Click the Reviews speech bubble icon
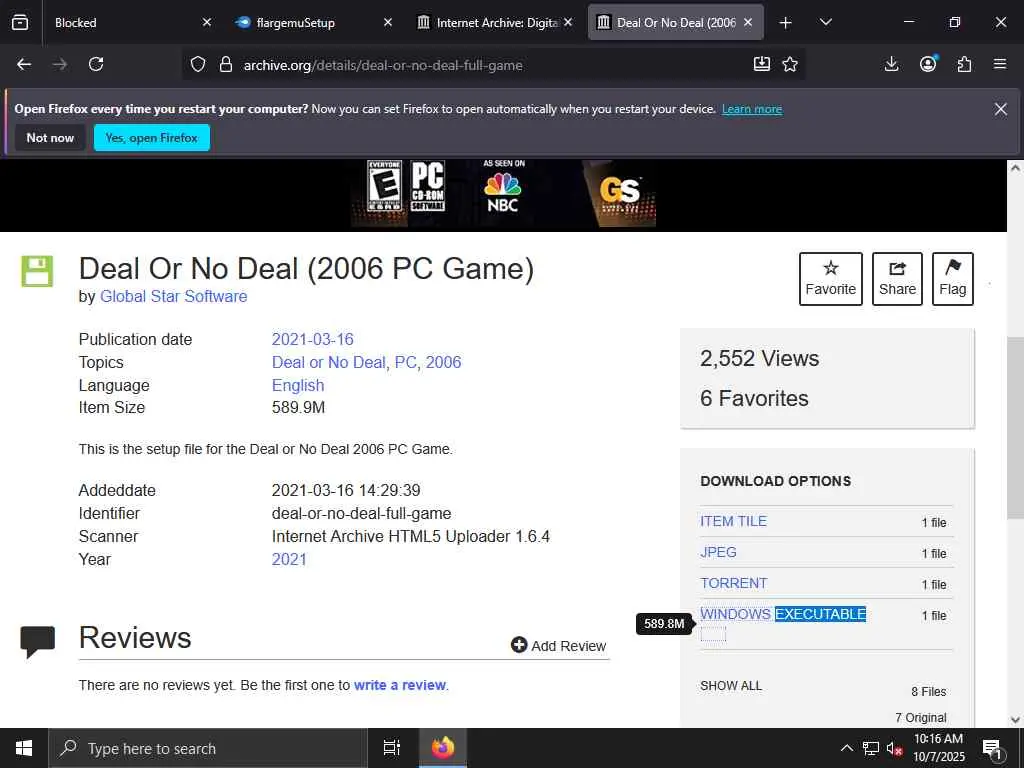 [38, 641]
